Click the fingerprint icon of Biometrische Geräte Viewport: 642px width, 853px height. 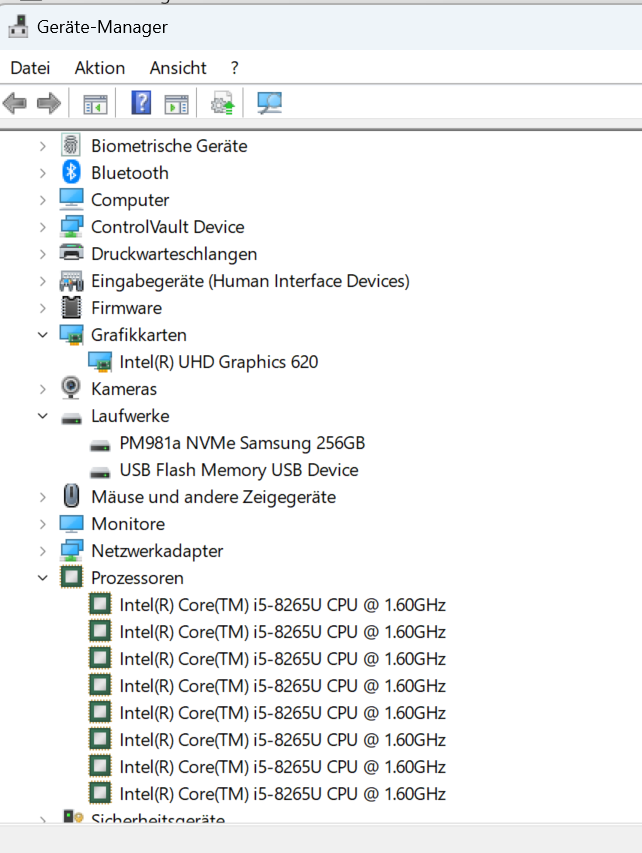pos(71,146)
